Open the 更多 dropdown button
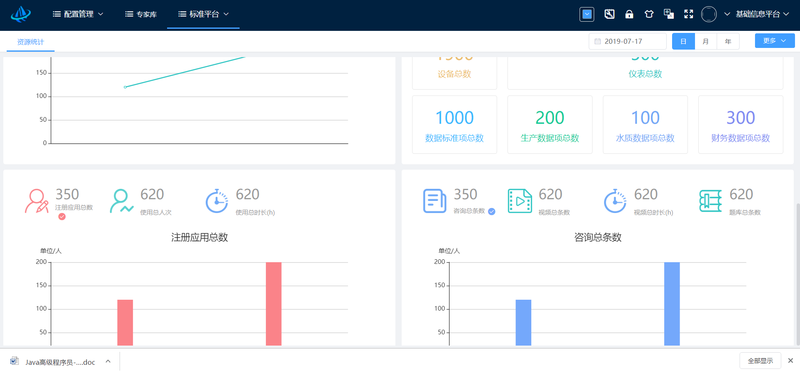The height and width of the screenshot is (371, 800). tap(774, 41)
